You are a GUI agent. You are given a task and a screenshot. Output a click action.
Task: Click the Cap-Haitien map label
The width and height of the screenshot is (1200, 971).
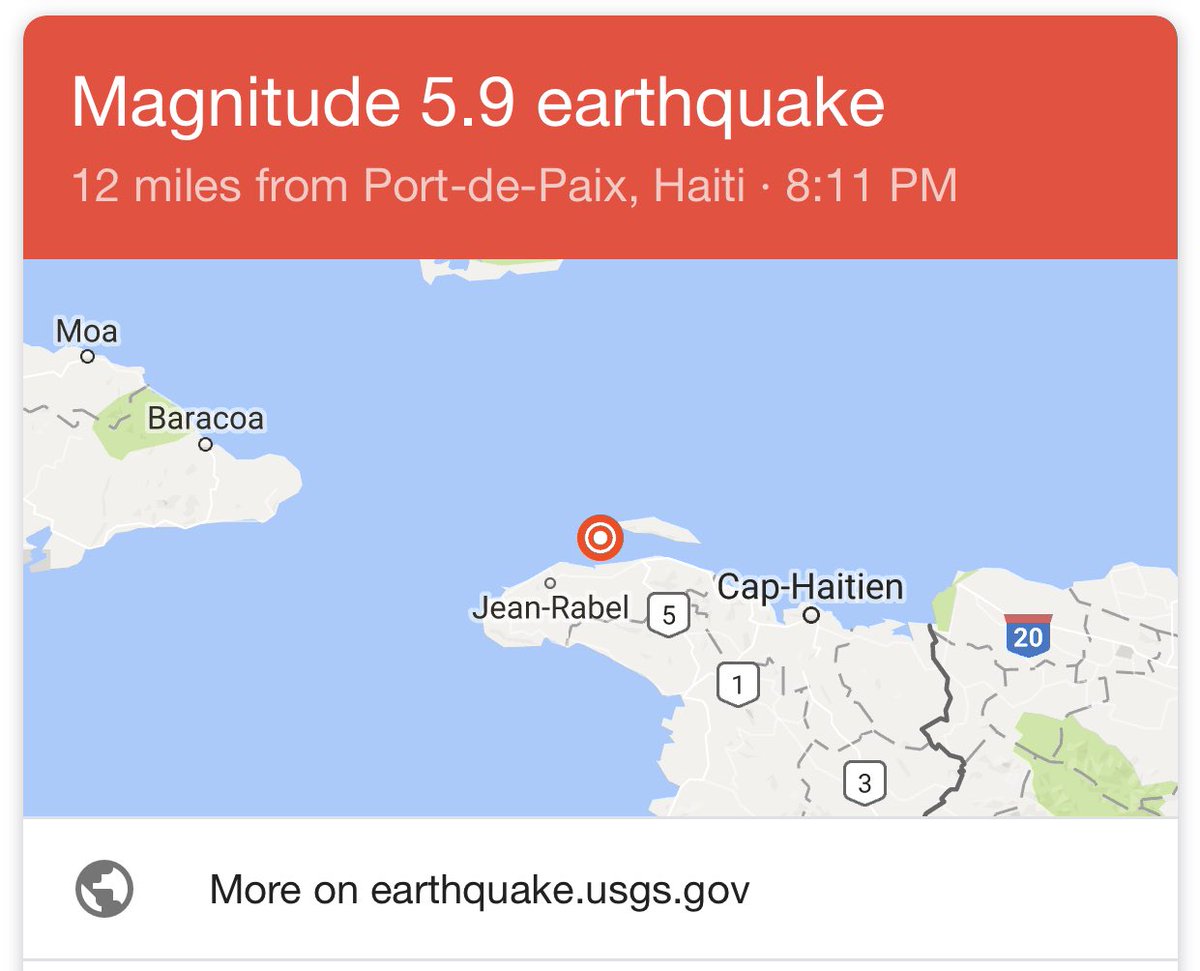tap(810, 587)
